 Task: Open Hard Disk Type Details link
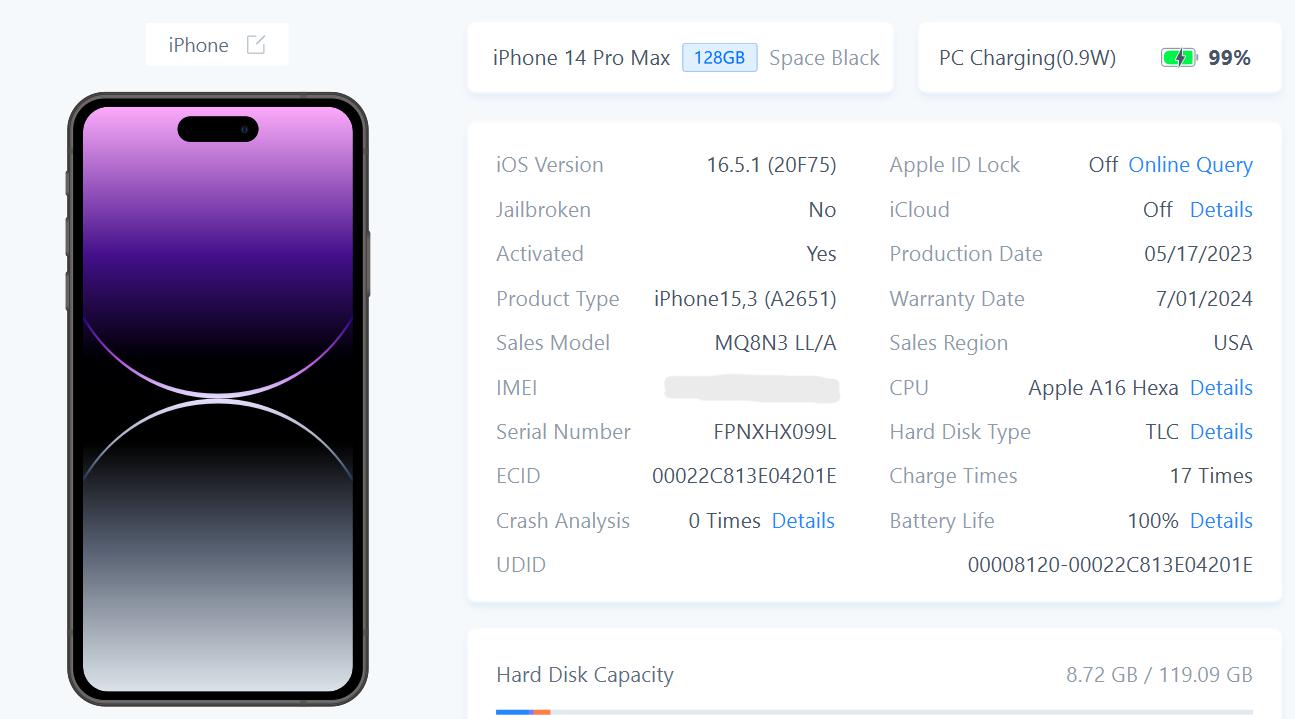click(x=1221, y=432)
